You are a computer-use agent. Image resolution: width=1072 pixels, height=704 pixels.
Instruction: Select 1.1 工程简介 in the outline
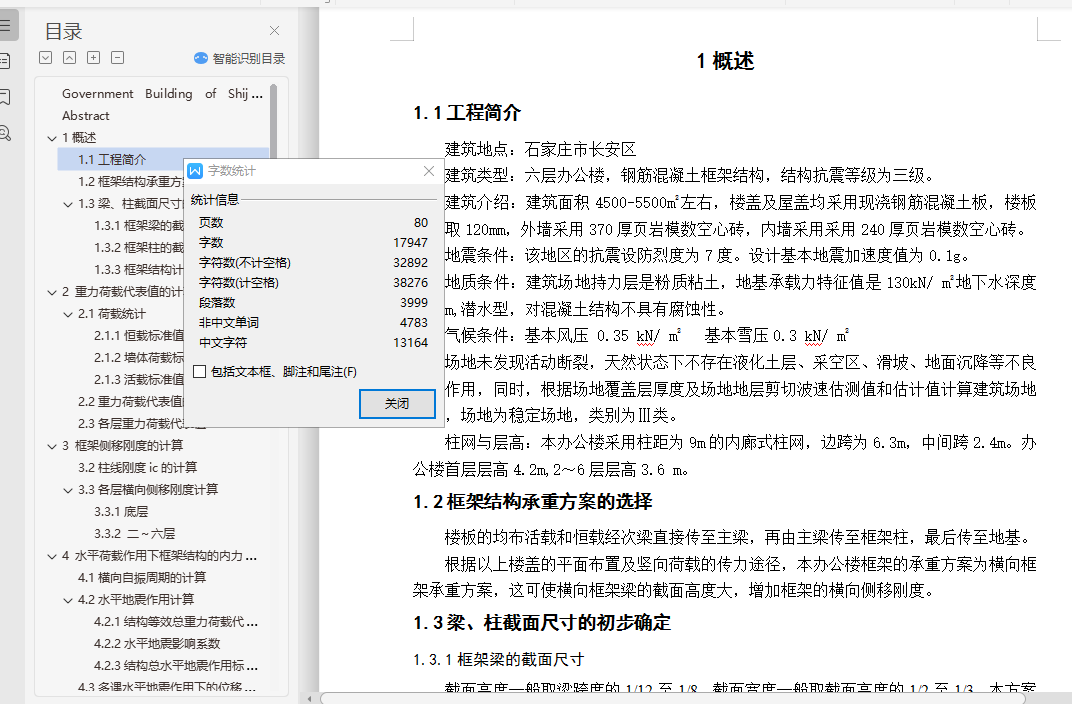pos(111,159)
